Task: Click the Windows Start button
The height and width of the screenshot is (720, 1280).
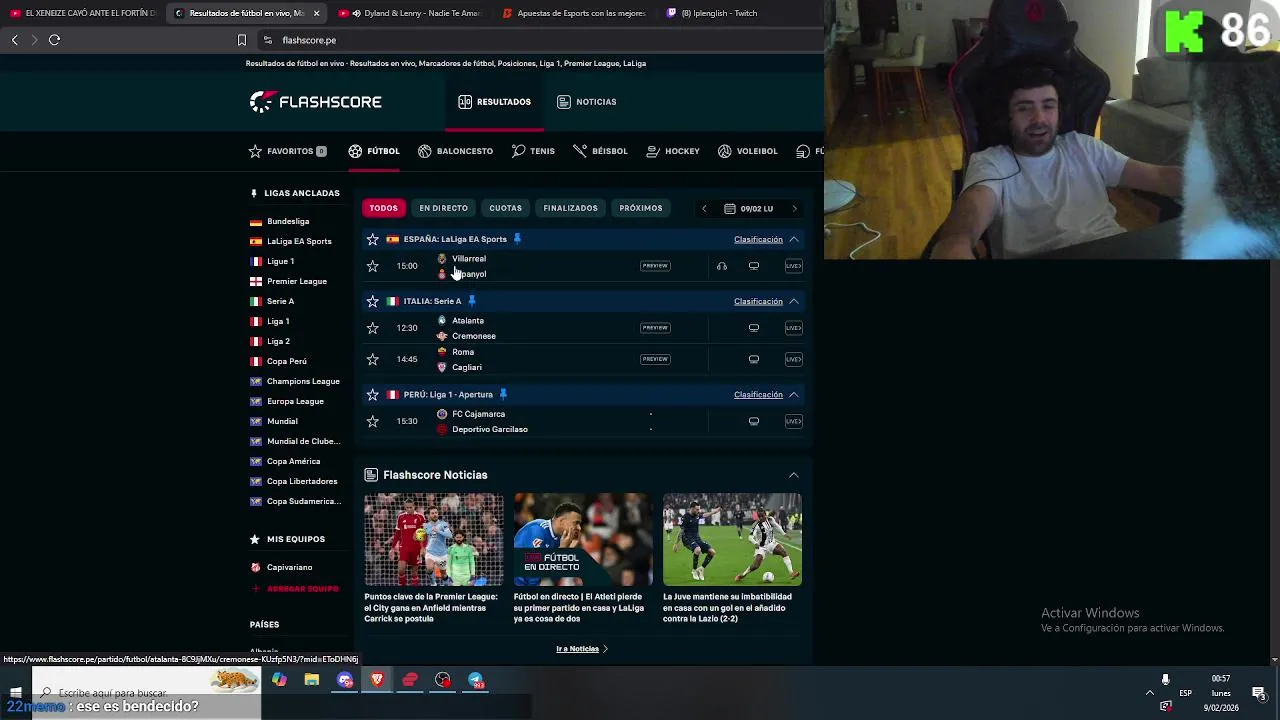Action: 15,692
